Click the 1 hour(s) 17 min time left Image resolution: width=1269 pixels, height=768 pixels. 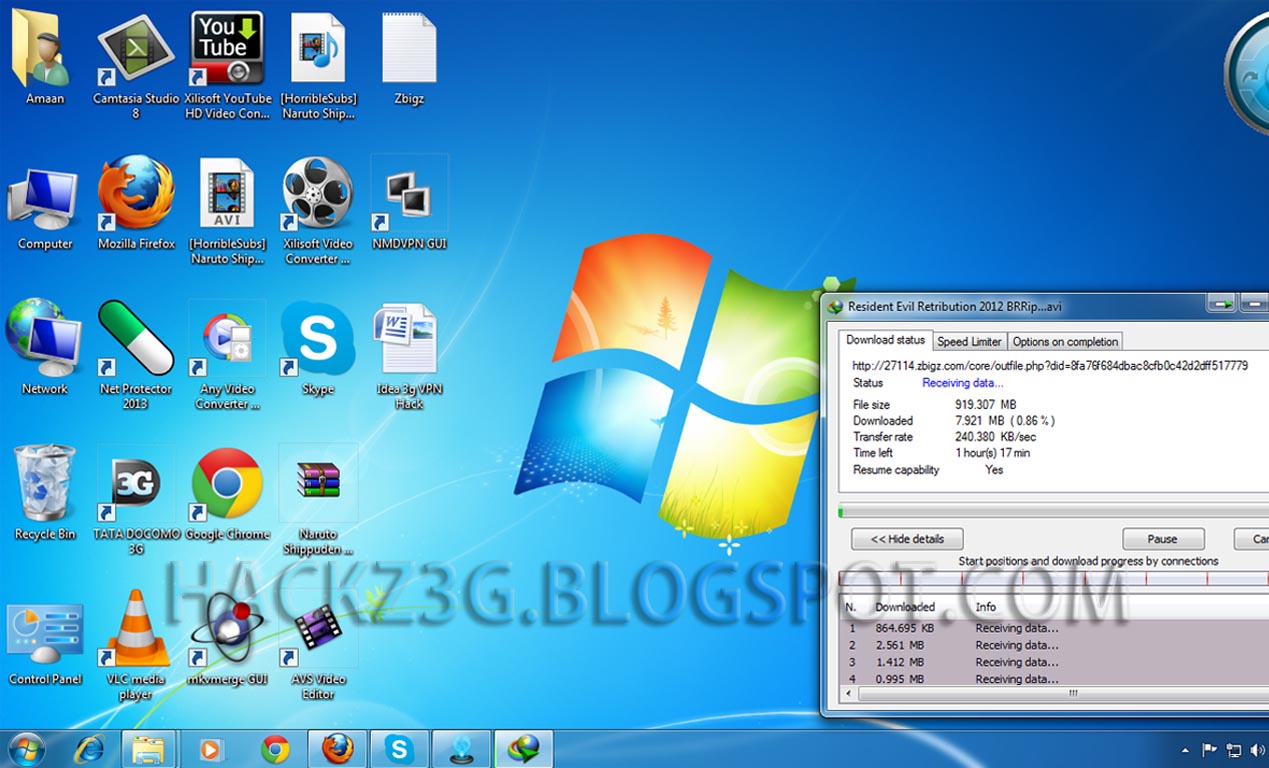pos(992,453)
